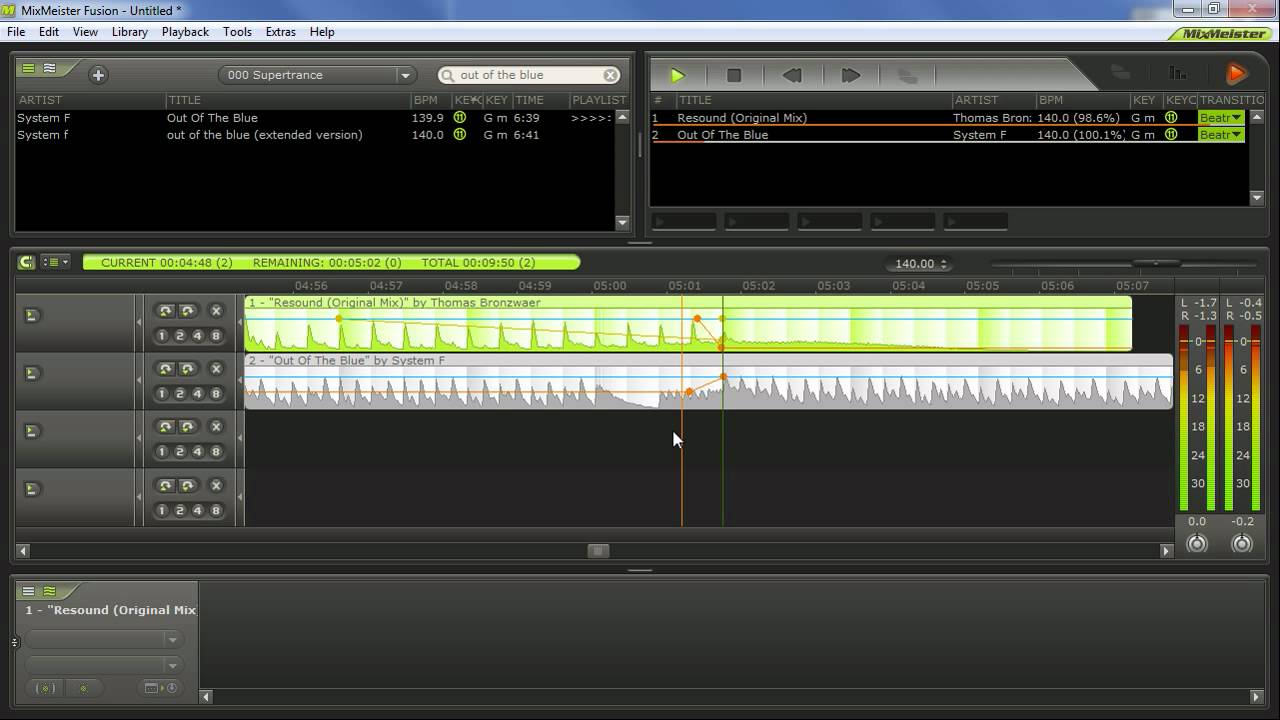
Task: Open the Extras menu
Action: 280,32
